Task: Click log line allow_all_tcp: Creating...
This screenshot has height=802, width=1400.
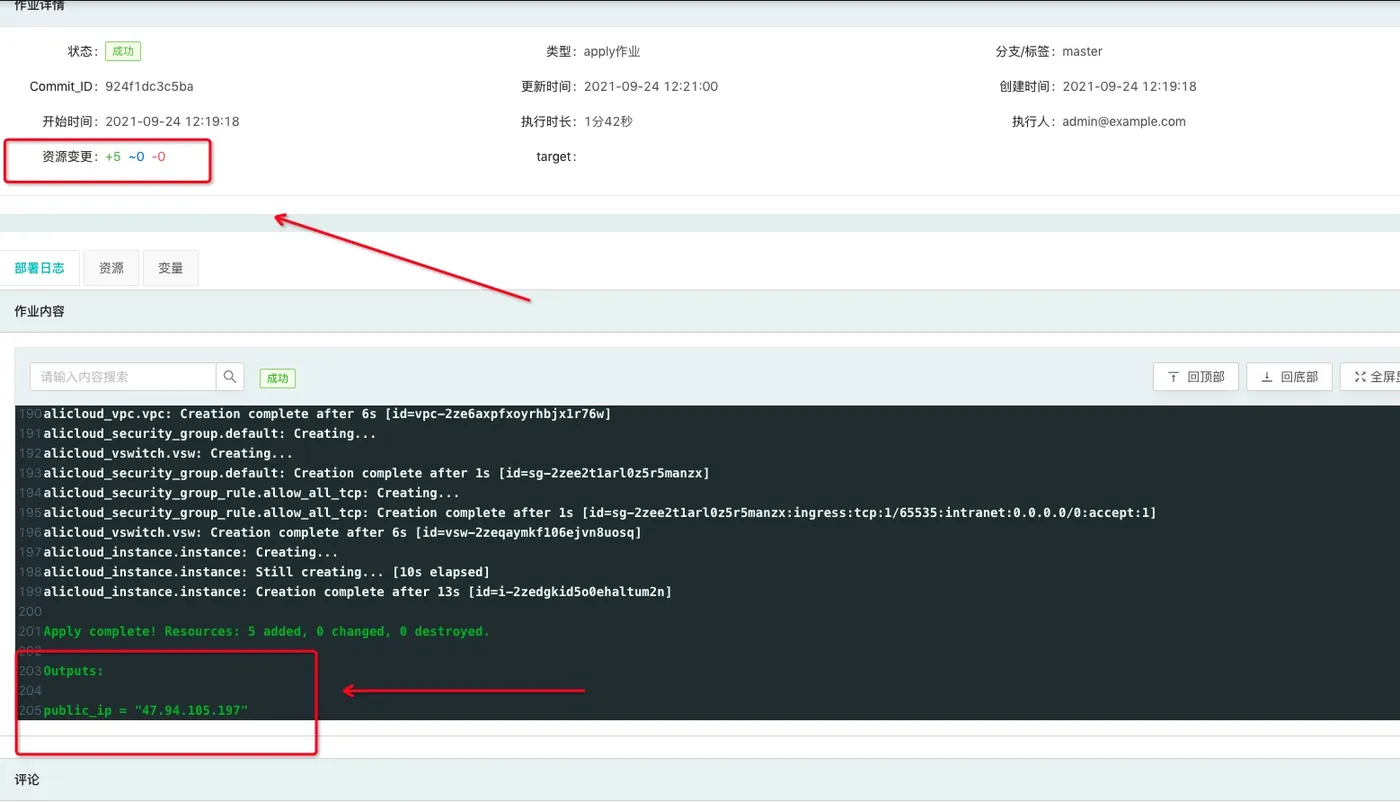Action: (x=252, y=492)
